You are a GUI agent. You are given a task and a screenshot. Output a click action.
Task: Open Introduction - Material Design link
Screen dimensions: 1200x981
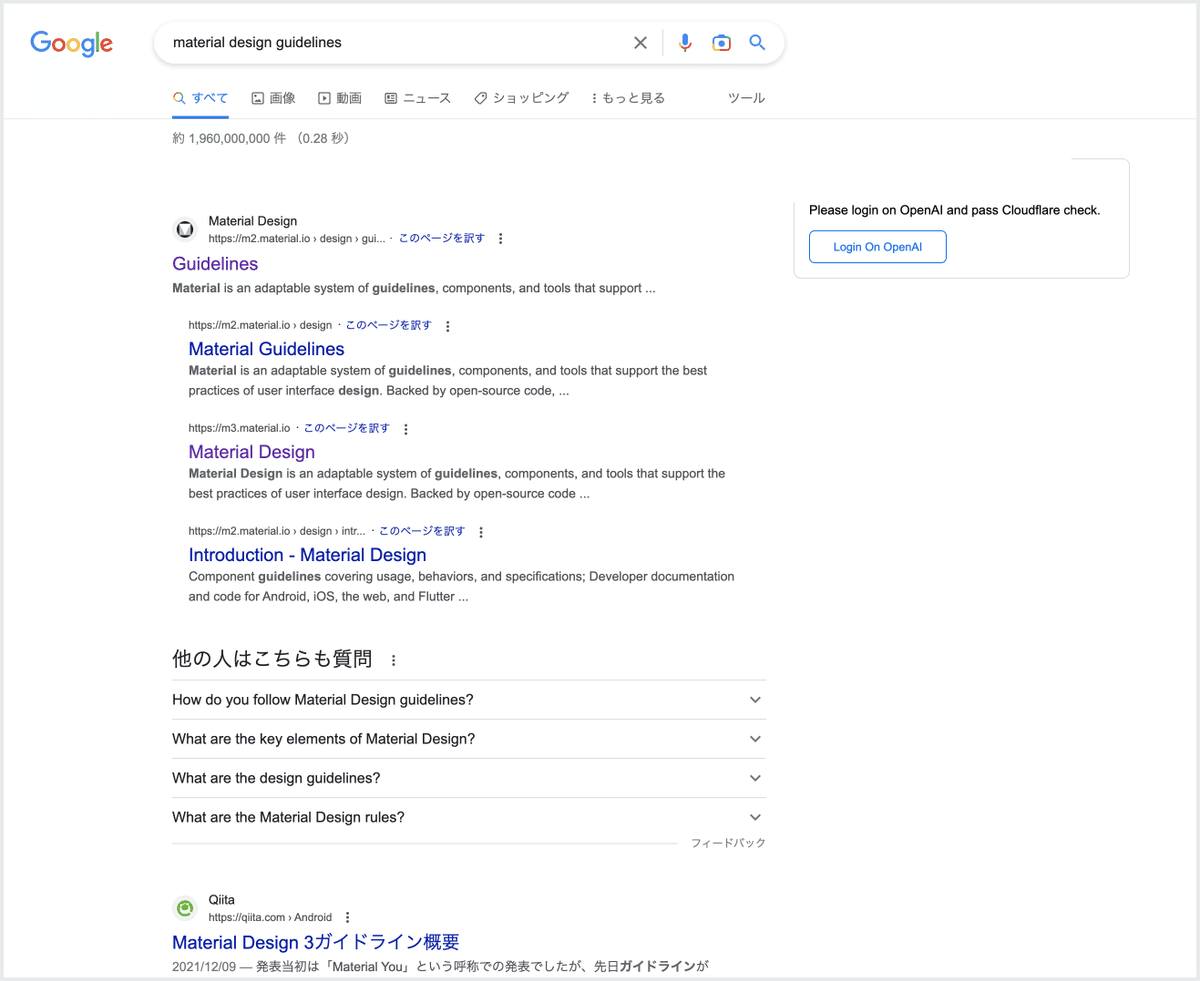pos(307,555)
